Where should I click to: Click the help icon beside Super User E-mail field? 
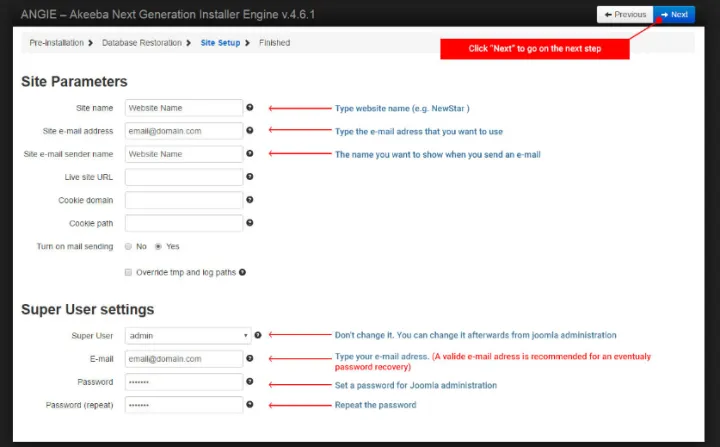(250, 358)
